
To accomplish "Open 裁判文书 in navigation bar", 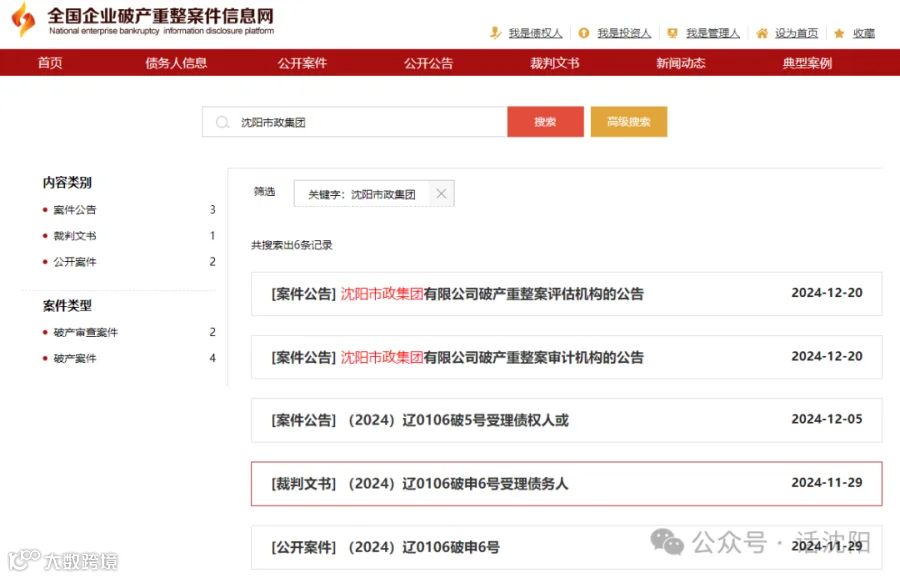I will pos(554,63).
